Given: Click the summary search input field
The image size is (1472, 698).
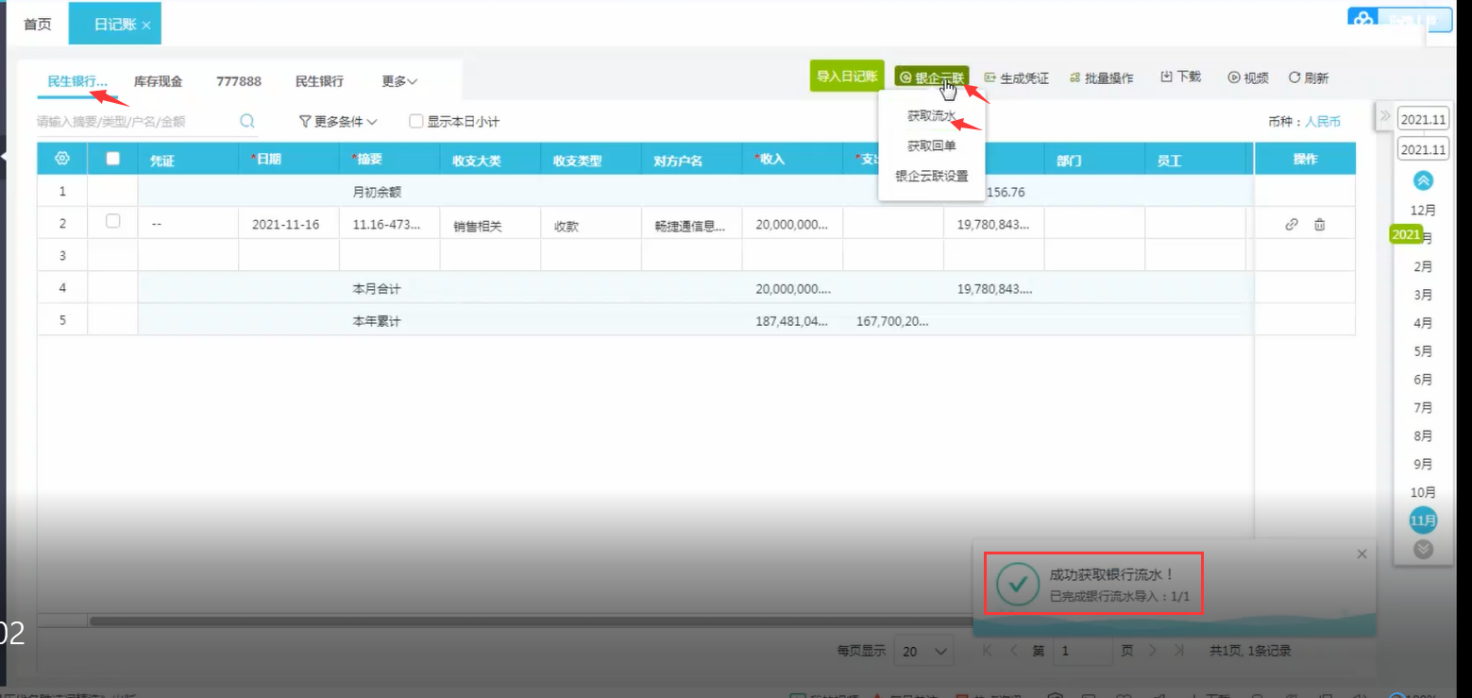Looking at the screenshot, I should click(135, 122).
